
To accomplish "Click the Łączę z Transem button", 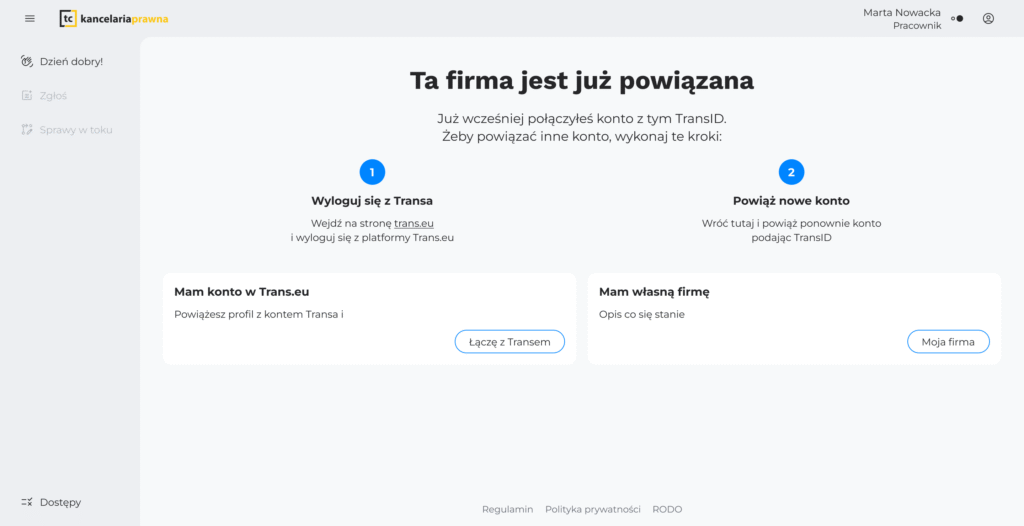I will point(509,342).
